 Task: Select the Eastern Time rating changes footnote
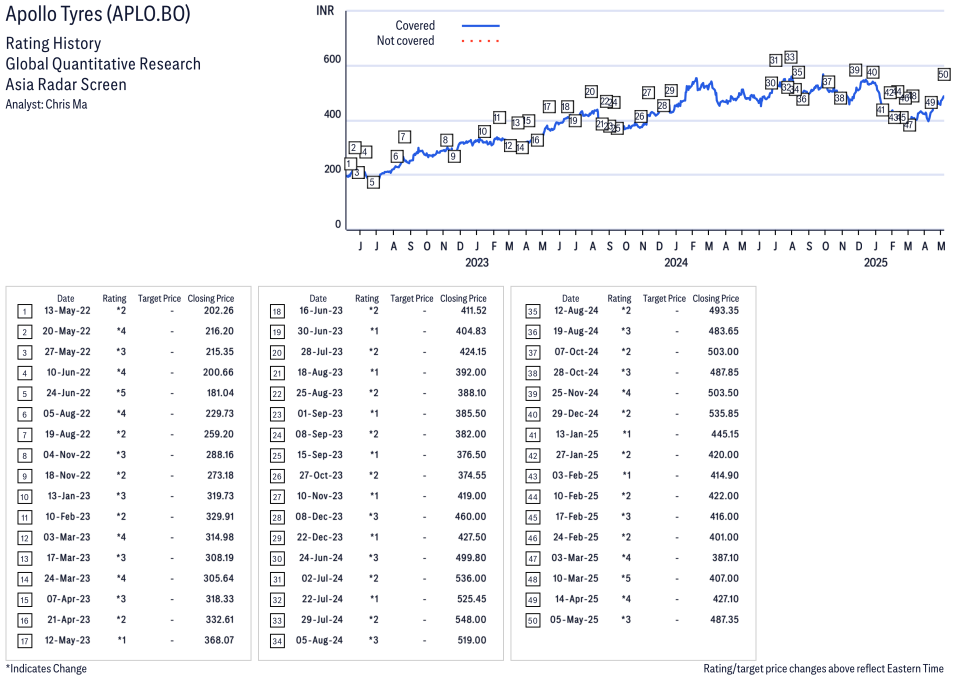tap(823, 668)
